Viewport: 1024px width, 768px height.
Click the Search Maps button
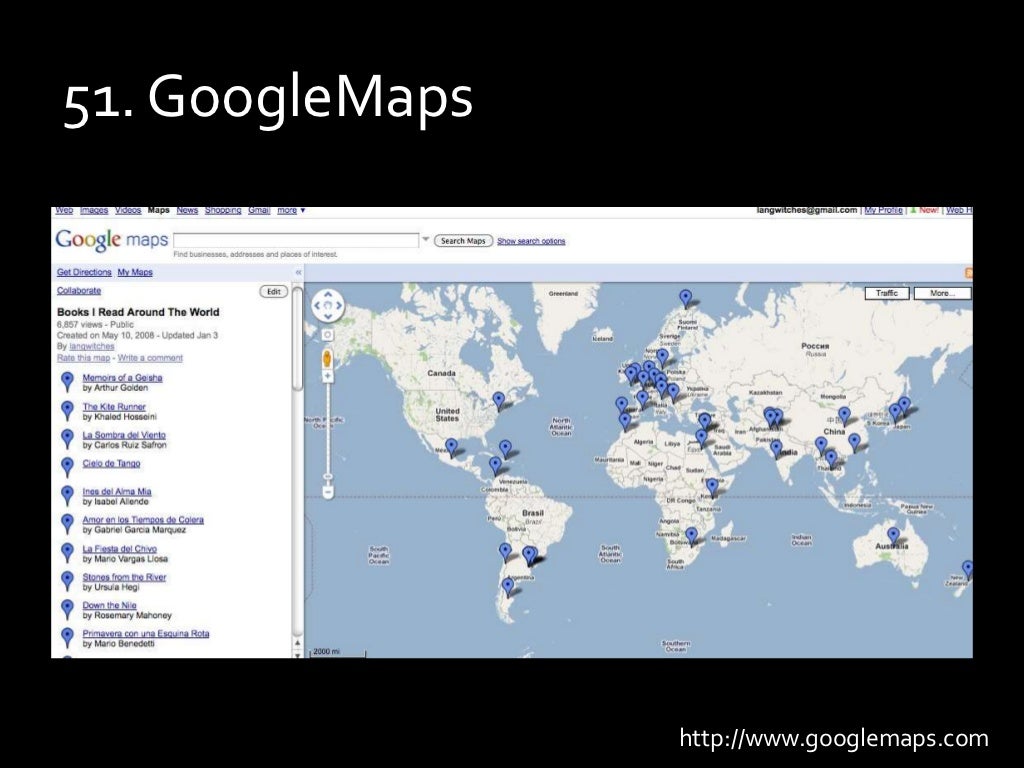pyautogui.click(x=463, y=241)
